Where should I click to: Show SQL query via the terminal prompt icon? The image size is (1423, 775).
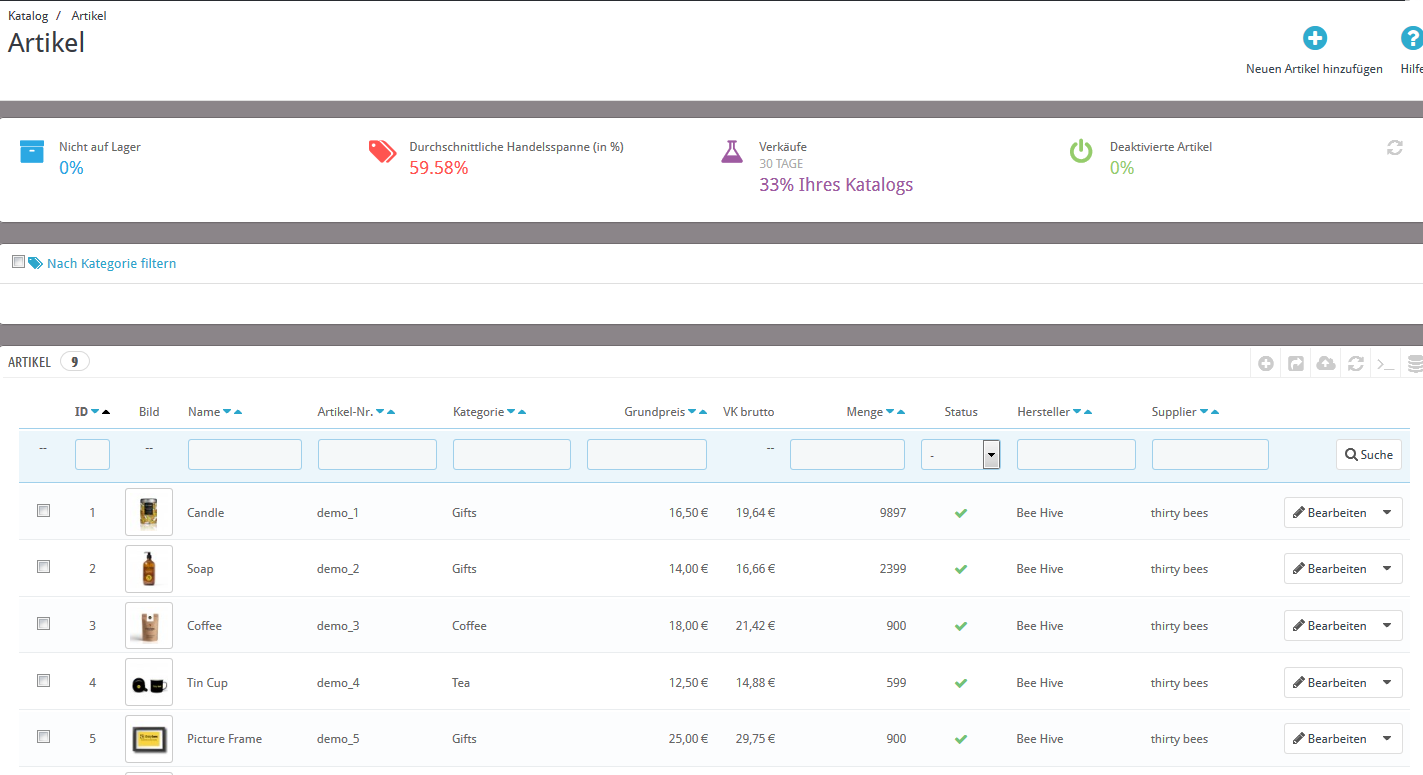tap(1385, 364)
